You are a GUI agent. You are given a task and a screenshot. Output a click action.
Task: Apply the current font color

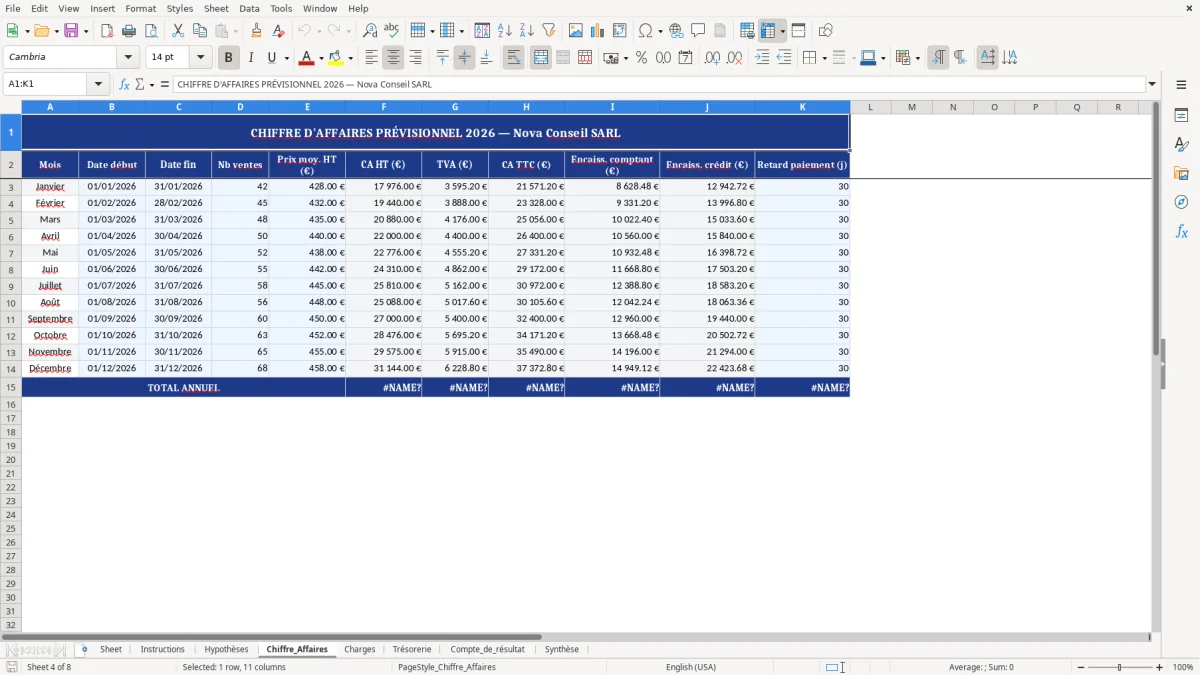(306, 58)
